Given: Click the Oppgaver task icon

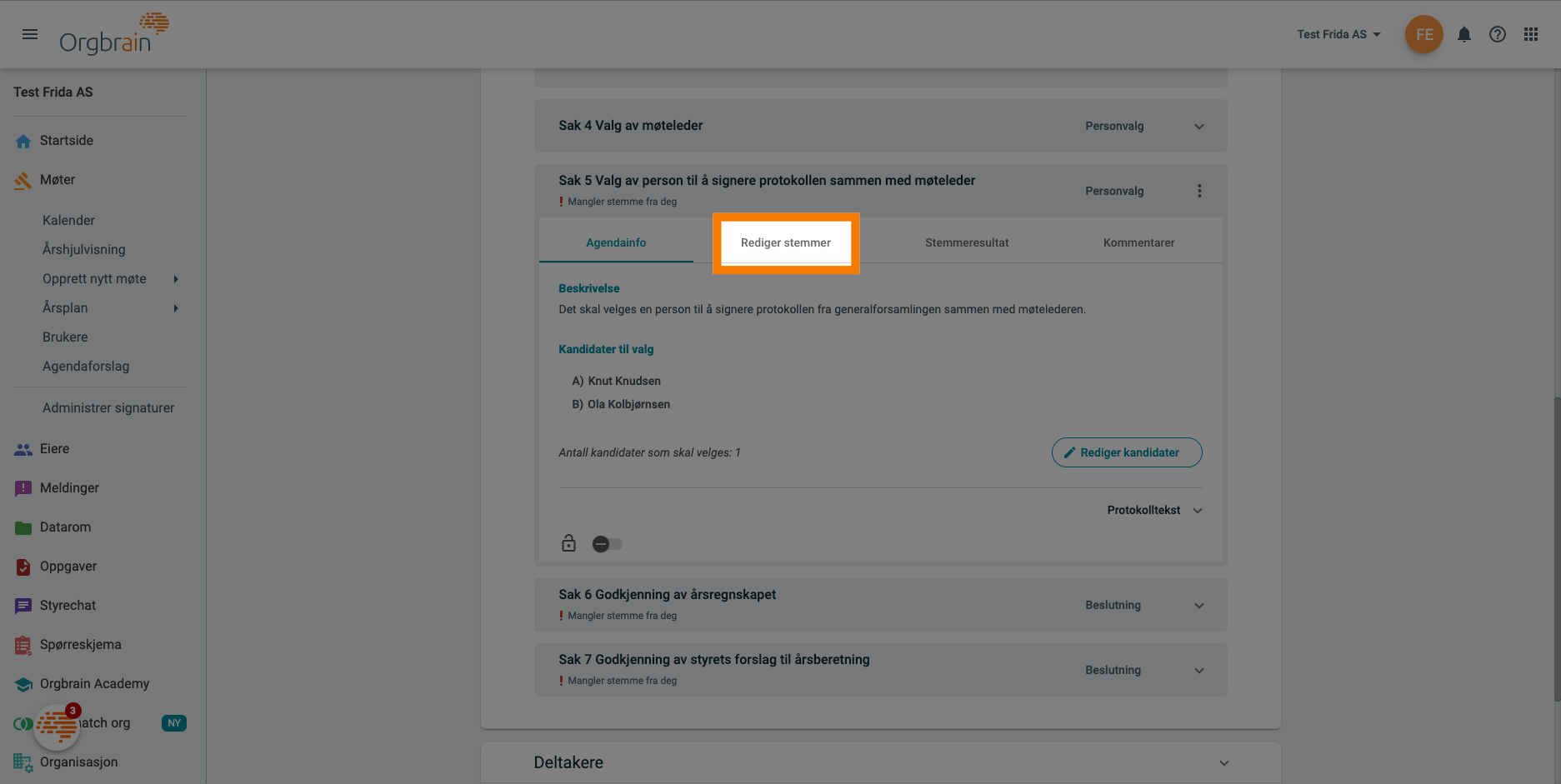Looking at the screenshot, I should point(23,567).
